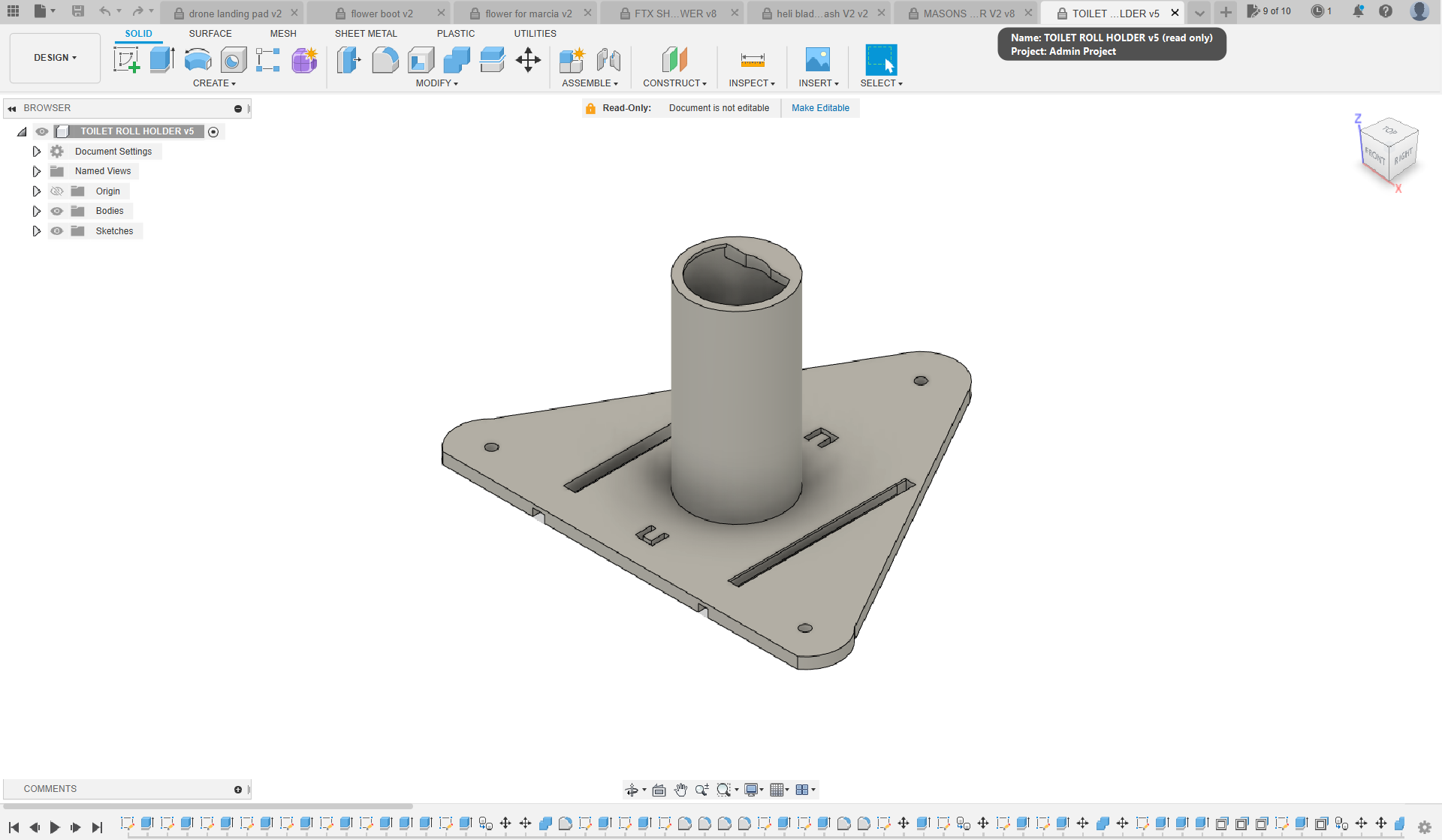
Task: Click the Orbit tool in navigation bar
Action: (632, 790)
